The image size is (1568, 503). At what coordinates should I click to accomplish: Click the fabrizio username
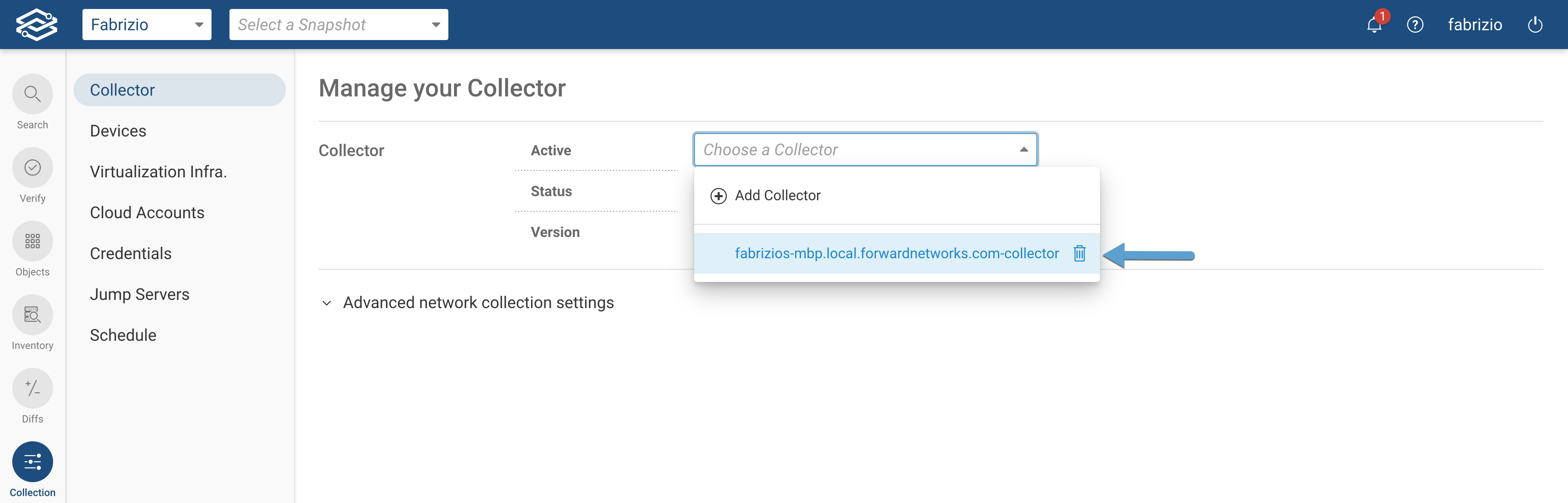click(1474, 25)
